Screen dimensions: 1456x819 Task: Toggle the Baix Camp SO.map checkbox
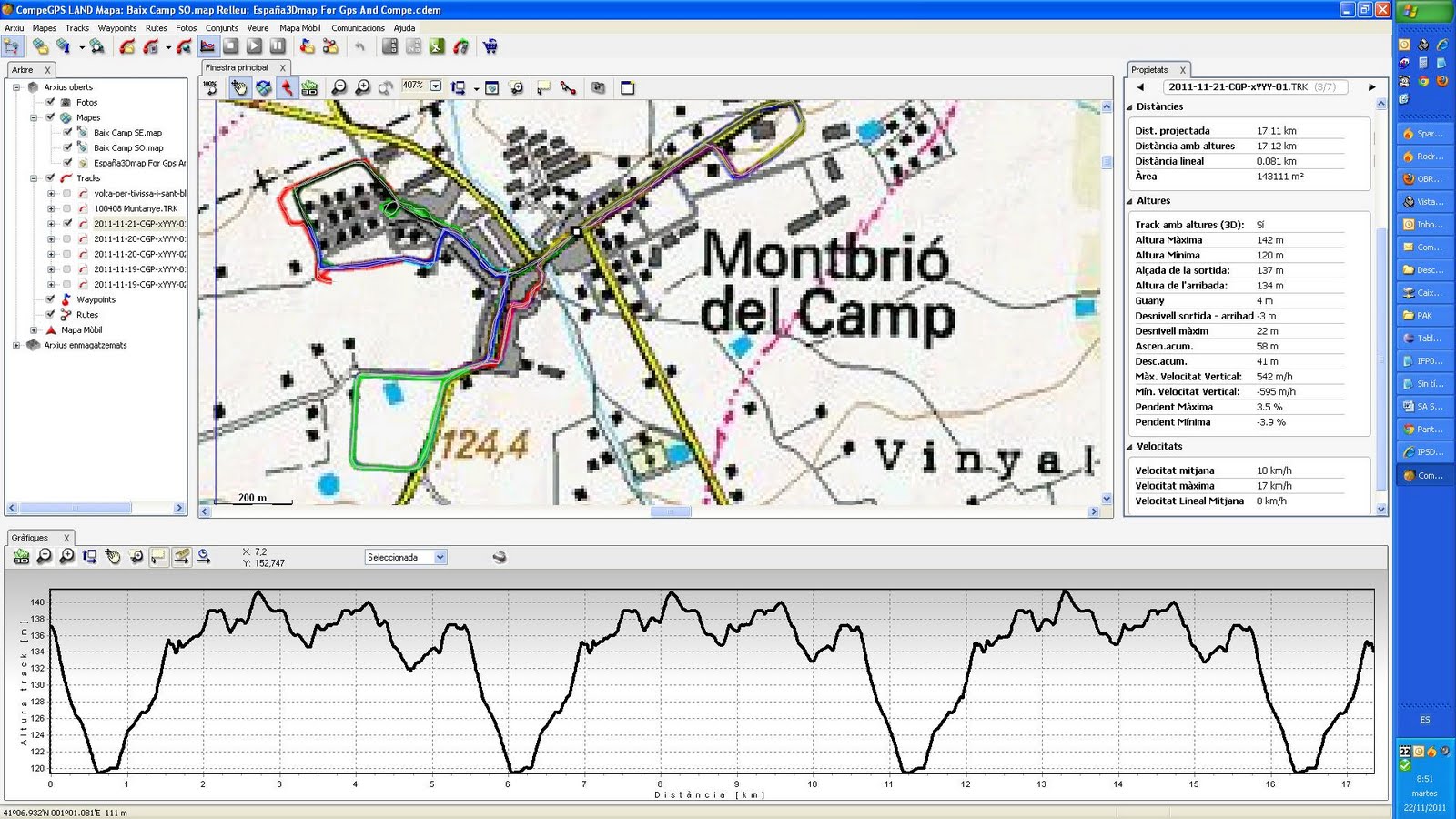click(x=67, y=147)
